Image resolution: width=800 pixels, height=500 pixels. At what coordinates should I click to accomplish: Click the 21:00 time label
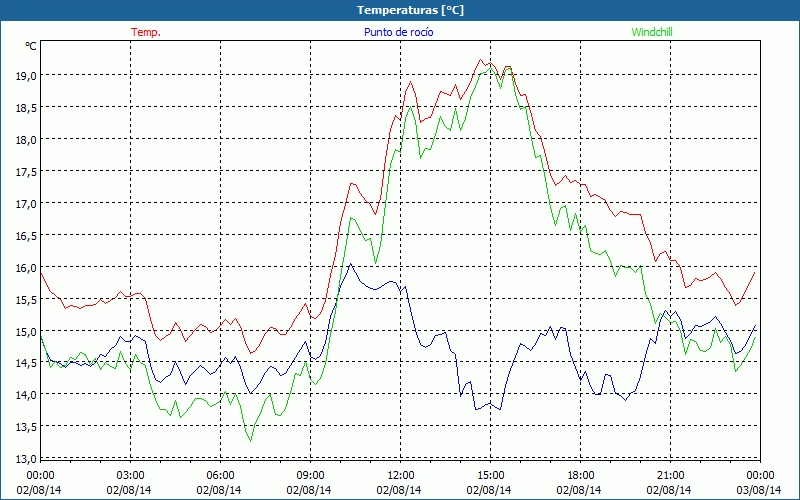(670, 476)
